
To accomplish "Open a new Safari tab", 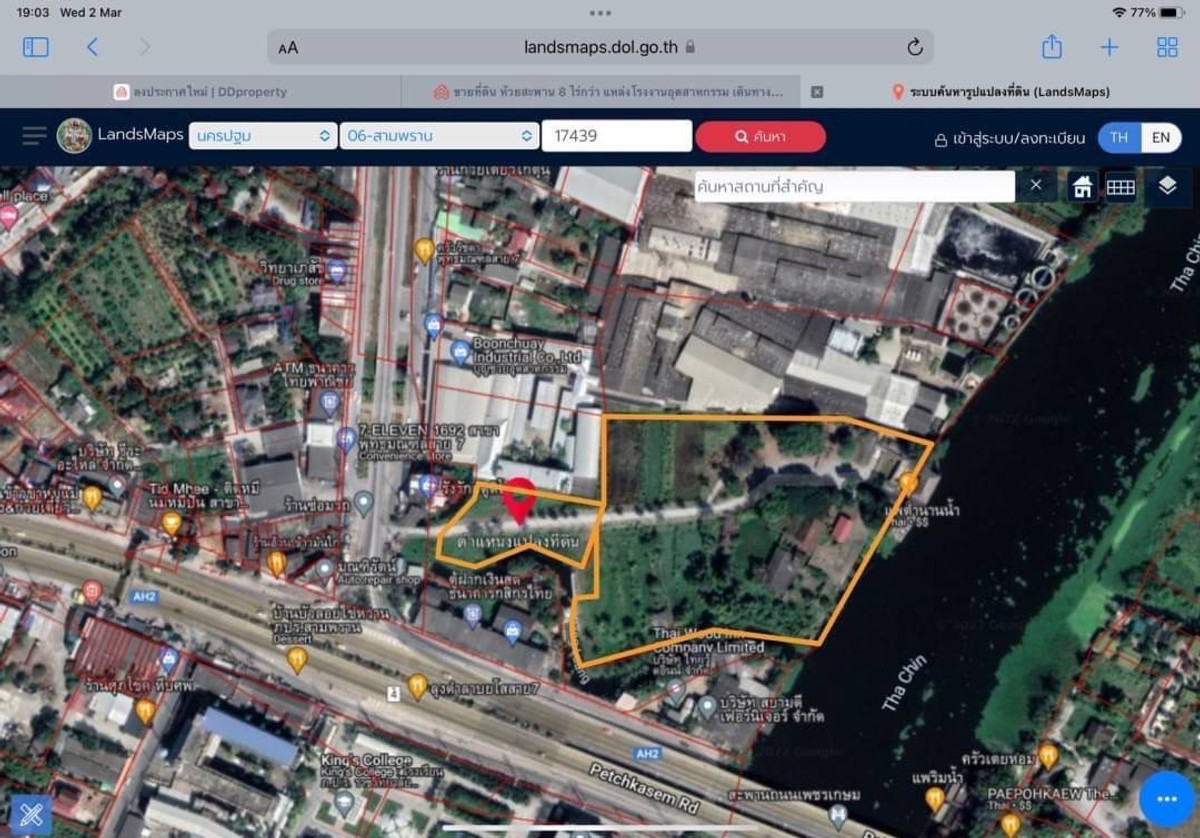I will 1109,47.
